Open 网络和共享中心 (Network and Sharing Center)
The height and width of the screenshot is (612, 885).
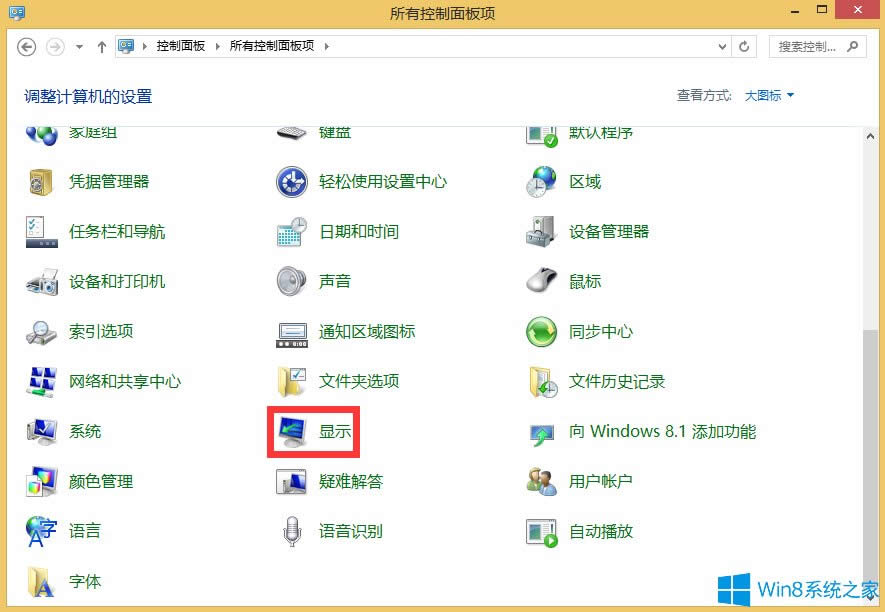tap(126, 381)
